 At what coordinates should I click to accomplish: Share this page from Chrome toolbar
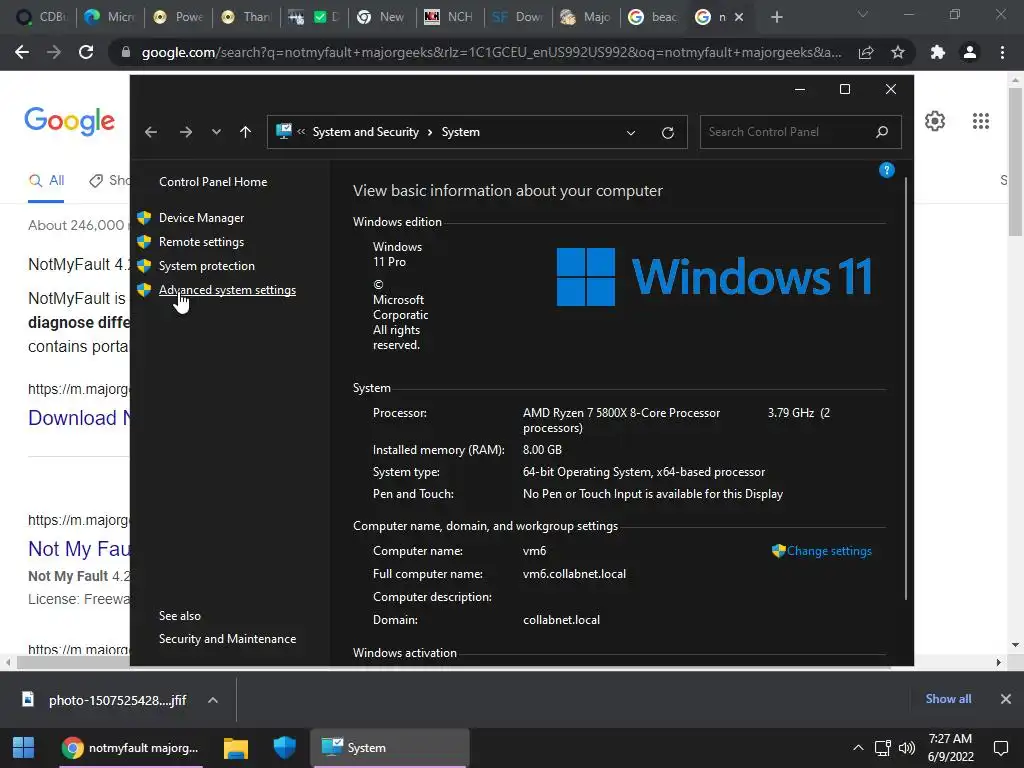point(866,52)
